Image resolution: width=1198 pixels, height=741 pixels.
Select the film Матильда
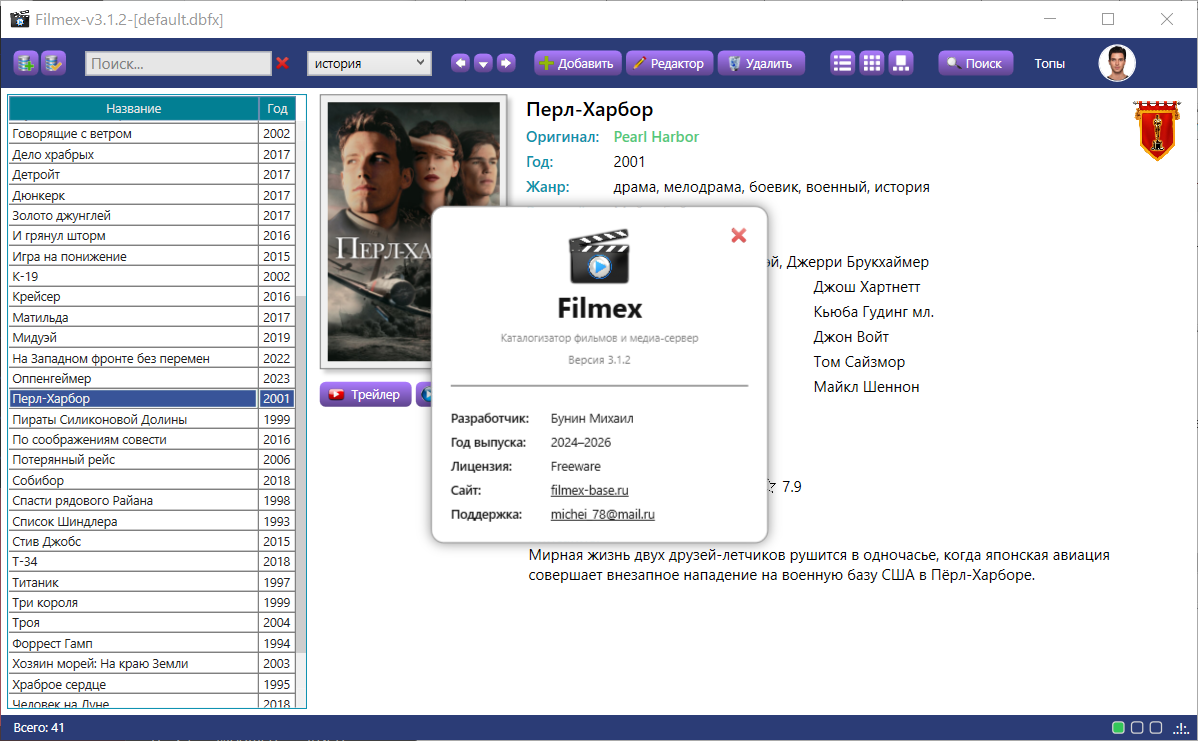click(152, 317)
